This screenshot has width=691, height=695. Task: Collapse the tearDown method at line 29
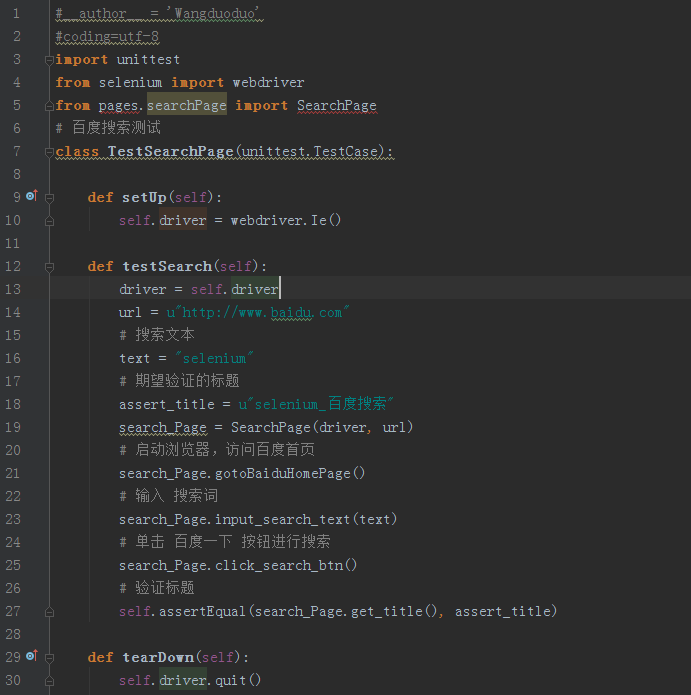[49, 658]
